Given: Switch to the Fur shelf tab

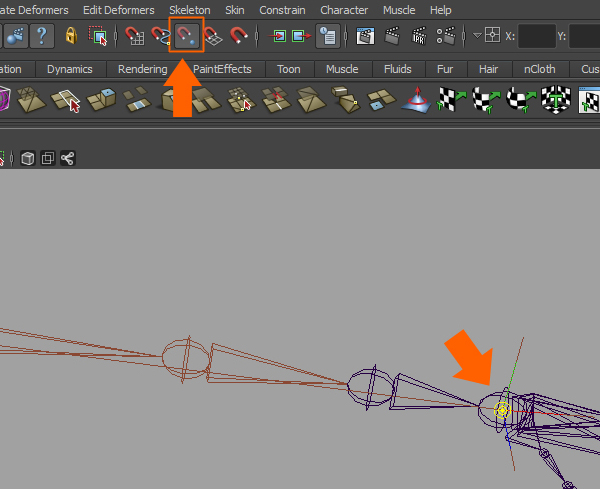Looking at the screenshot, I should 445,69.
